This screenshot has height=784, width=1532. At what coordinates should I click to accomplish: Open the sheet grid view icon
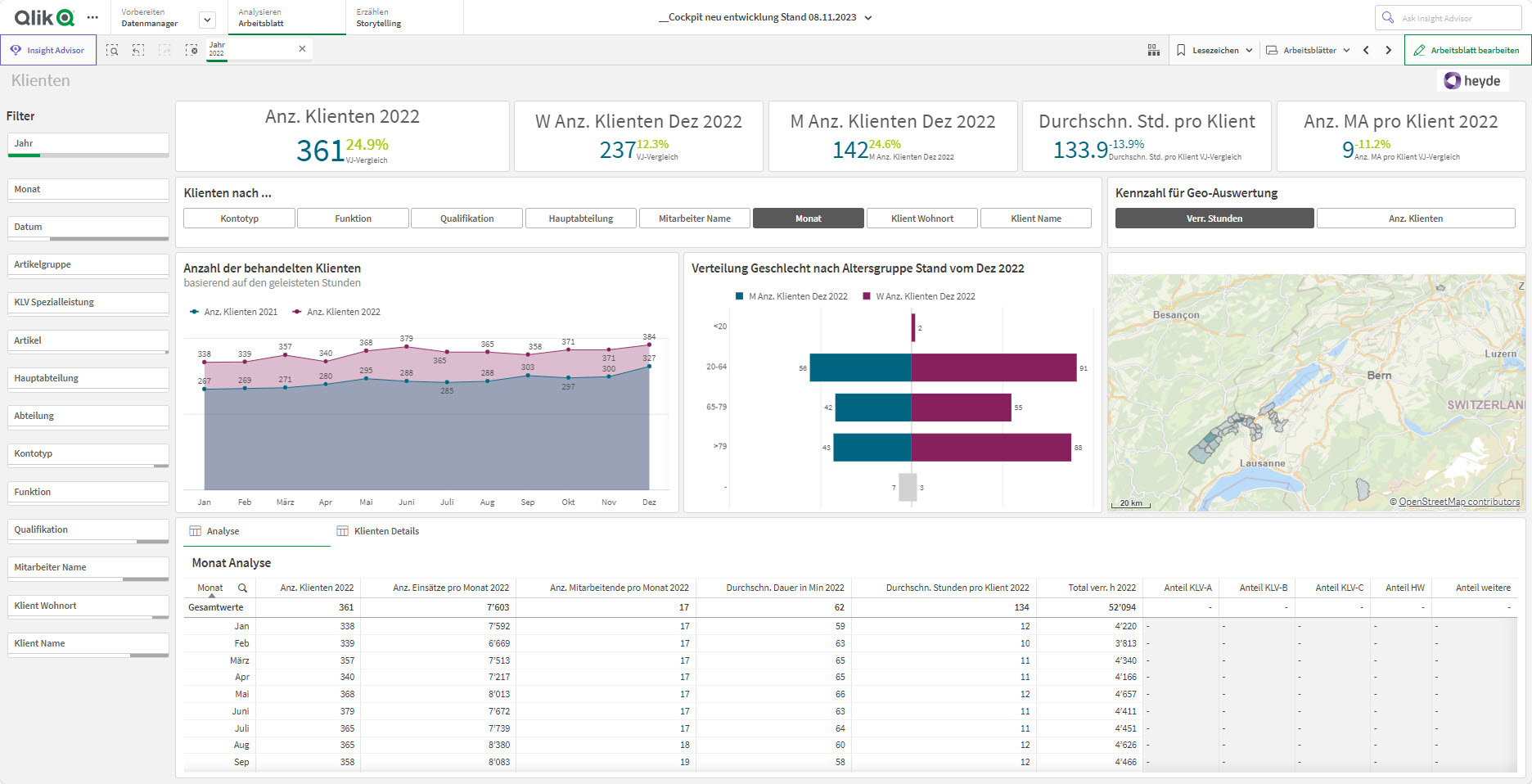1154,51
